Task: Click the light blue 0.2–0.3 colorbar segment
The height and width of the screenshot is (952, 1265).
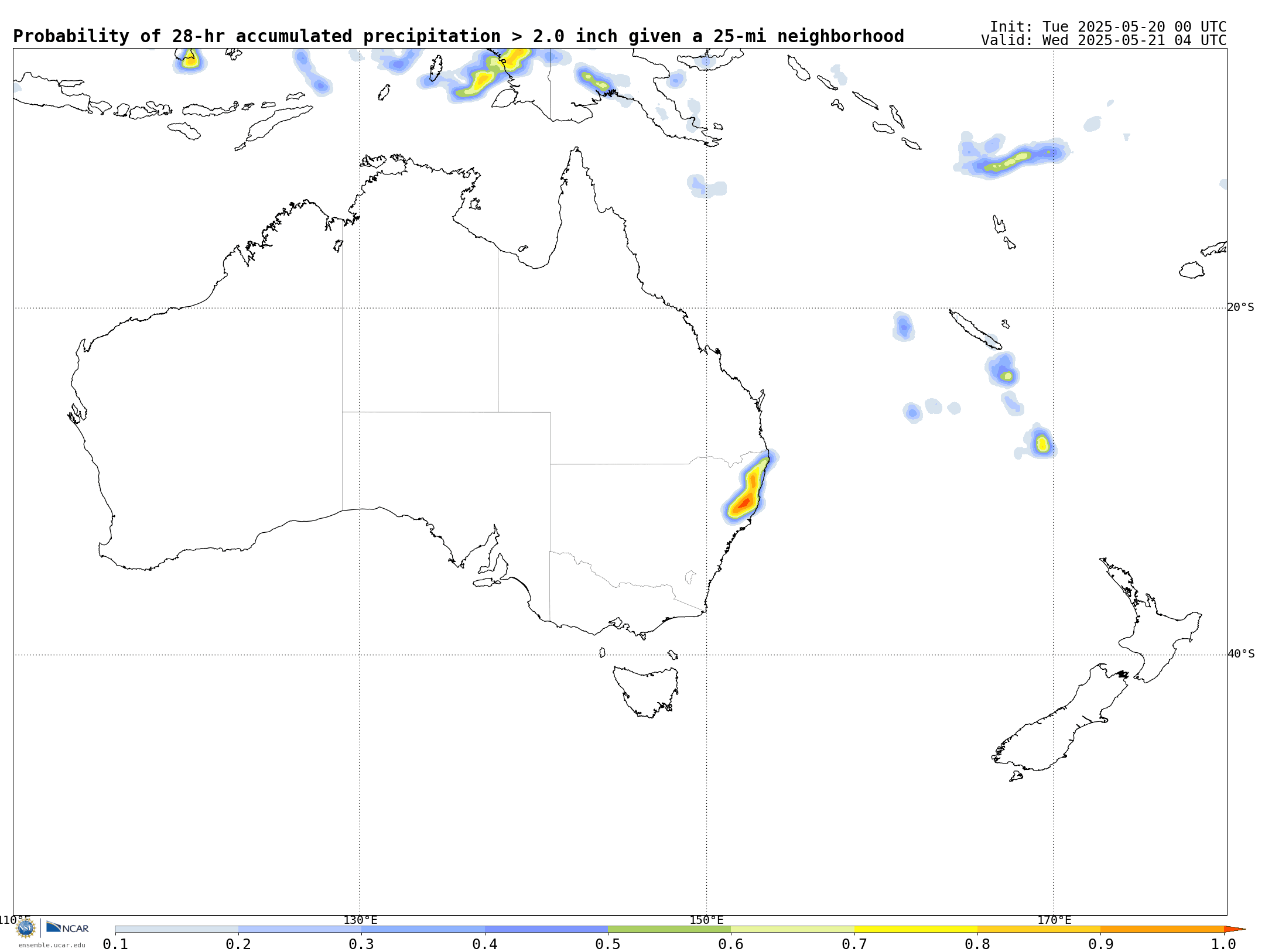Action: pos(300,929)
